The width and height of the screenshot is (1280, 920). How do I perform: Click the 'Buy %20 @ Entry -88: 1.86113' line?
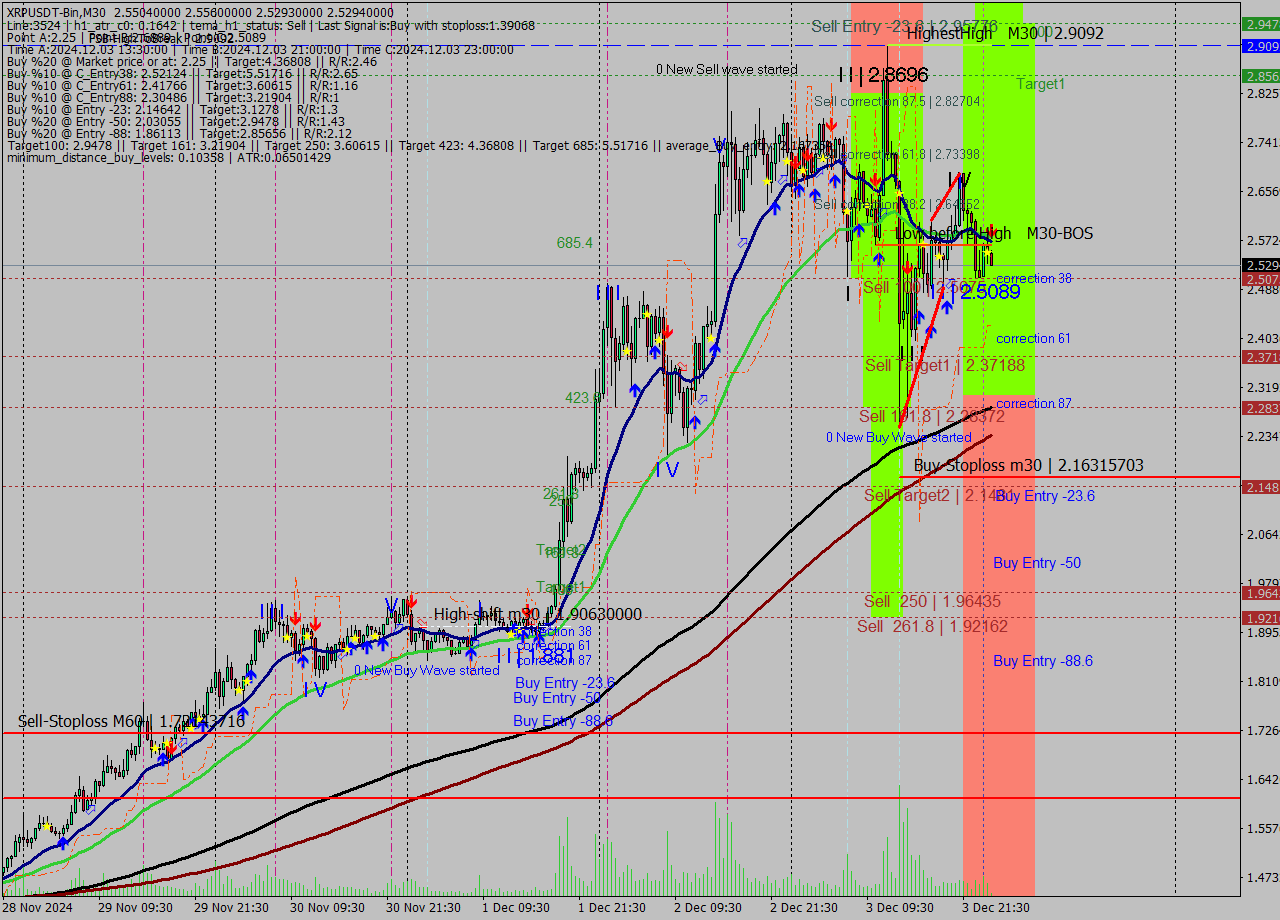[x=179, y=134]
